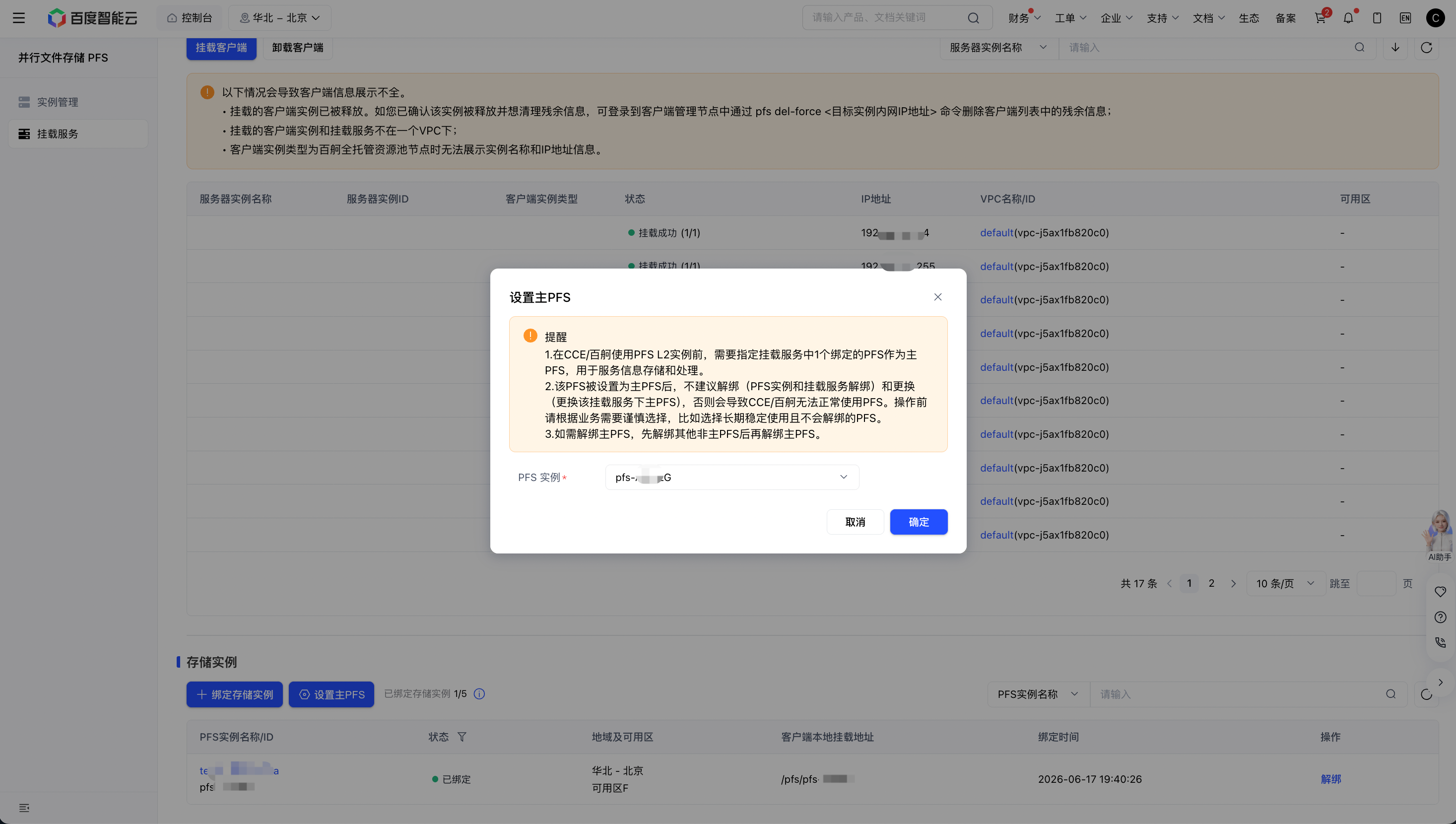Confirm with the 确定 button
This screenshot has height=824, width=1456.
pos(919,522)
